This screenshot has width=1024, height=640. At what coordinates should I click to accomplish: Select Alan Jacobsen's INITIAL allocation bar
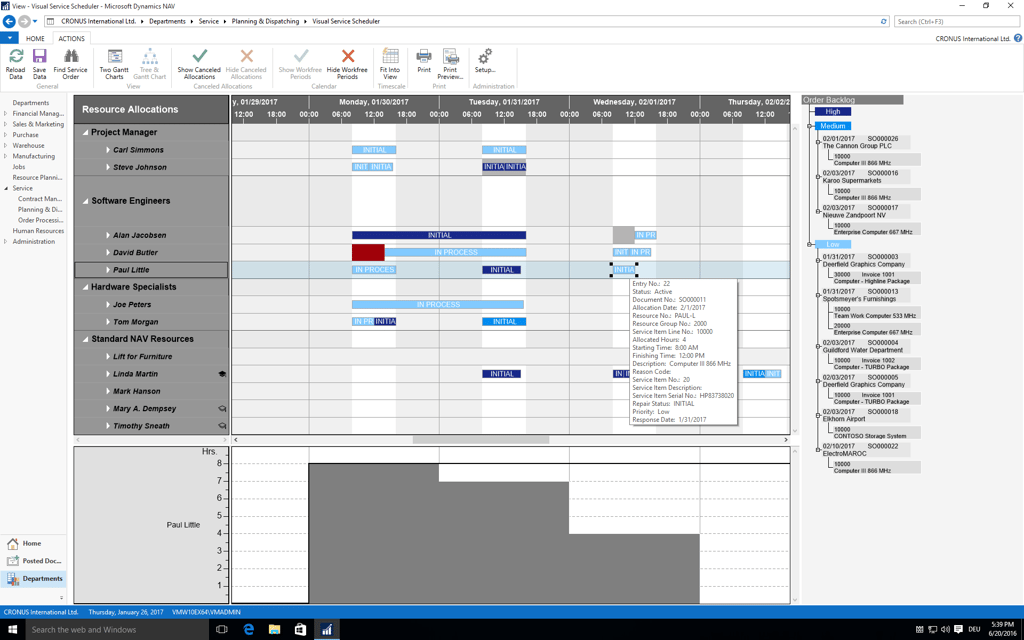(x=439, y=235)
